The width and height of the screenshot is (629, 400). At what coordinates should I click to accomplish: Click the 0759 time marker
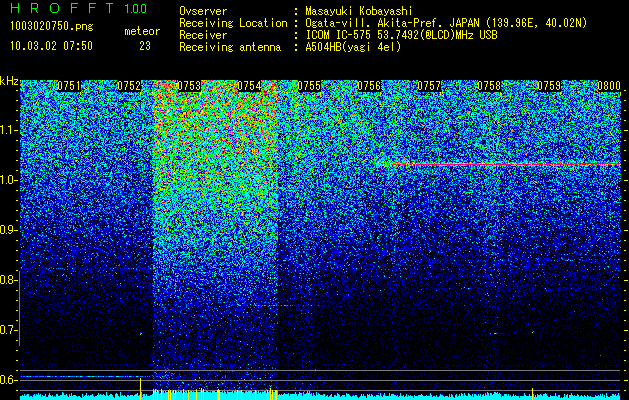549,86
